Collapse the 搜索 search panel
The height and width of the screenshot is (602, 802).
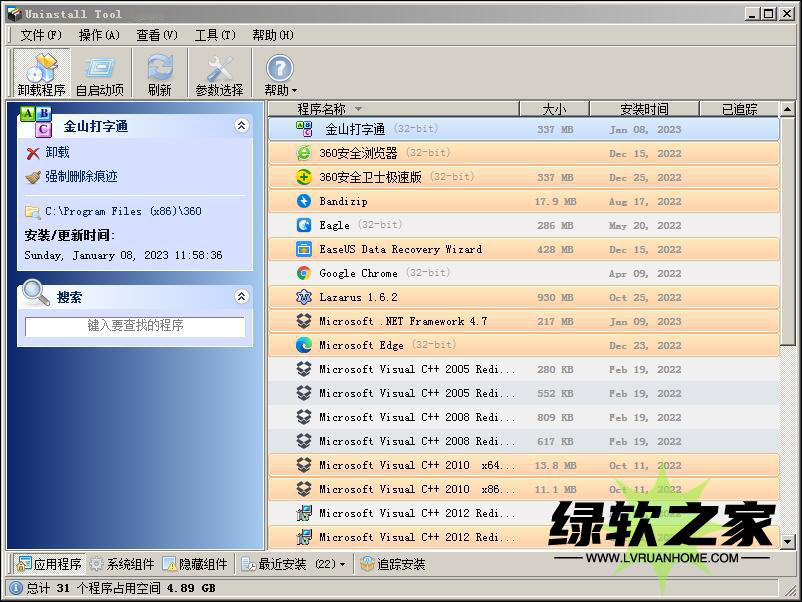click(x=241, y=296)
